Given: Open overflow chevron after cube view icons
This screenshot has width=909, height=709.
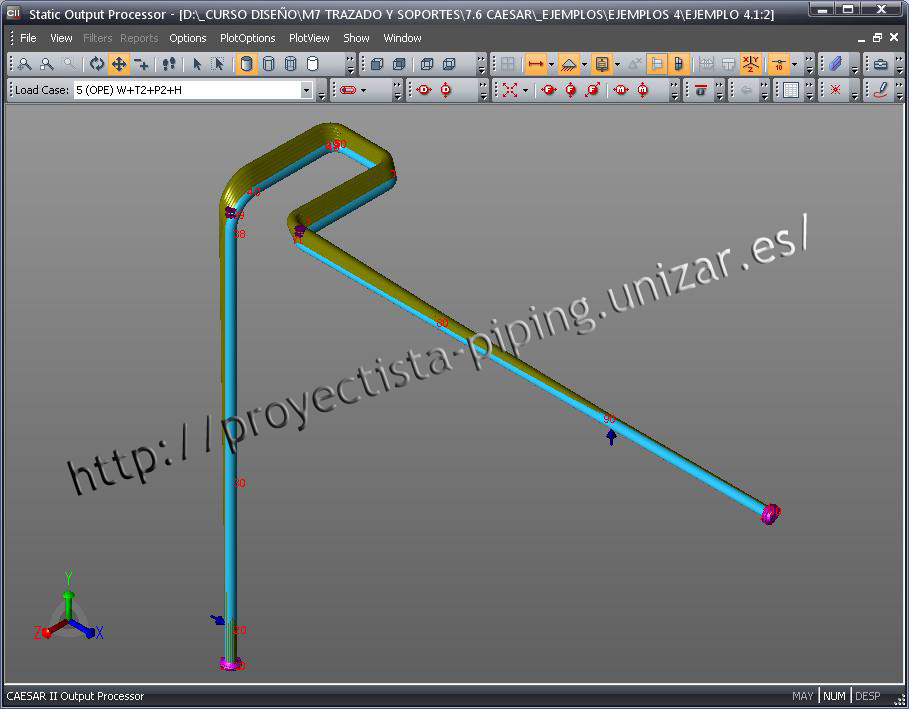Looking at the screenshot, I should point(481,64).
